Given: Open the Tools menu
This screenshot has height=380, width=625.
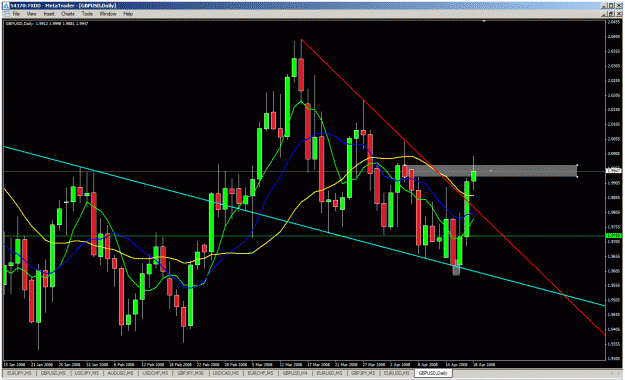Looking at the screenshot, I should tap(87, 14).
